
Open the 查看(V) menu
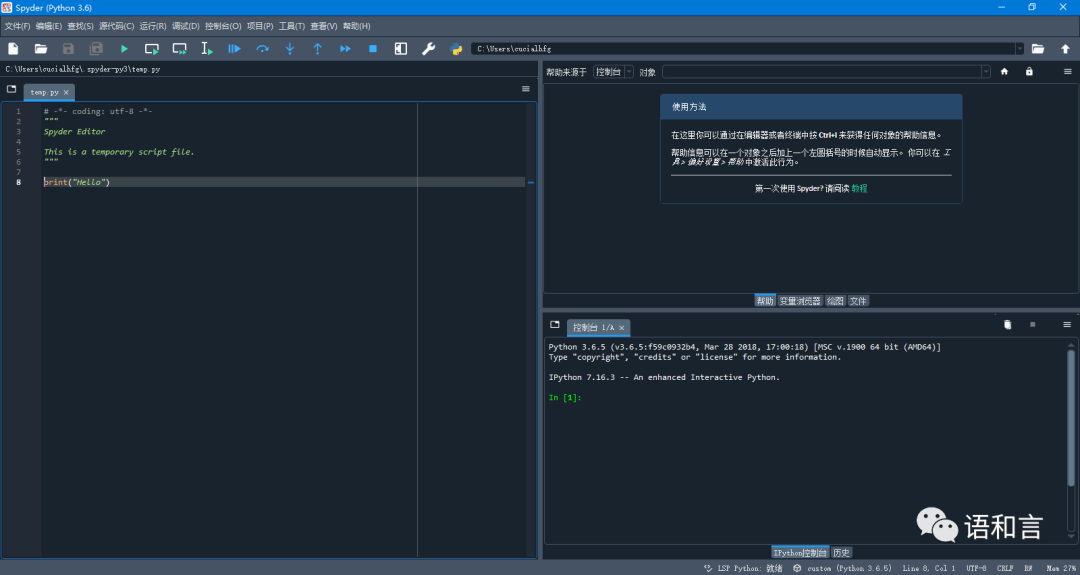click(324, 26)
